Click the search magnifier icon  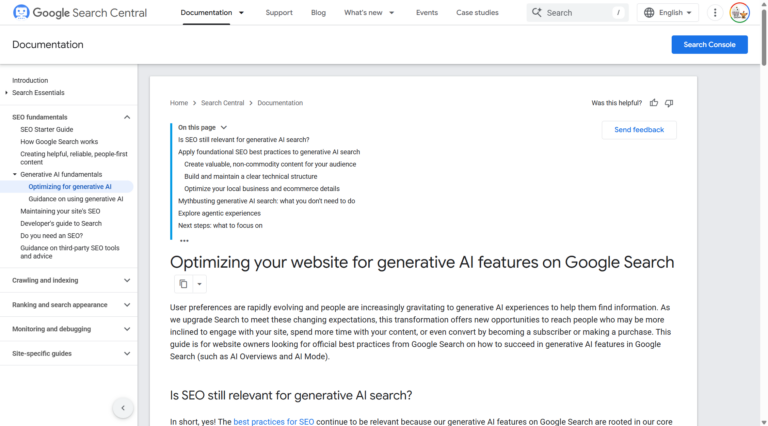[537, 13]
